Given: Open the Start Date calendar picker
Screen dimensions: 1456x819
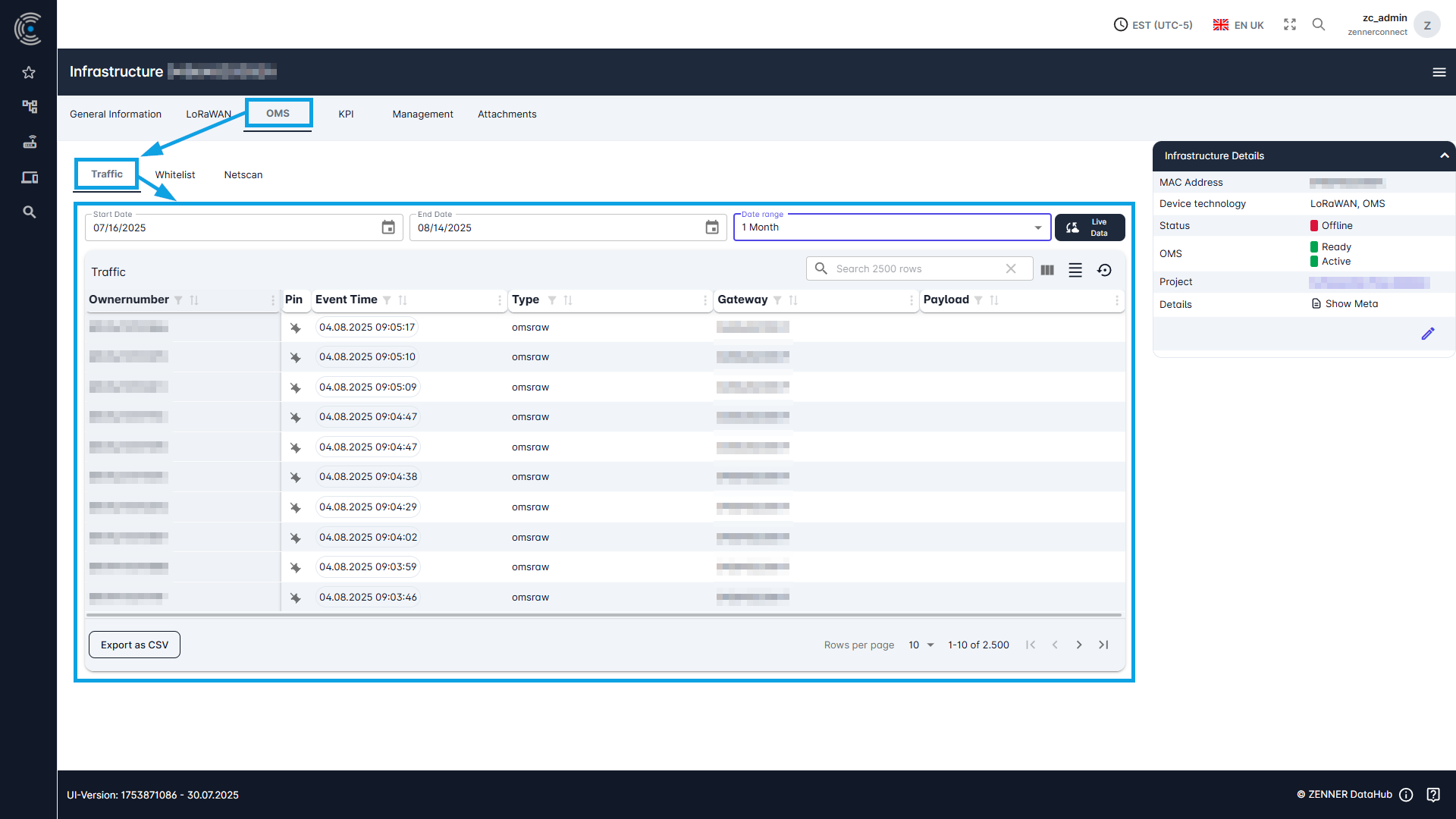Looking at the screenshot, I should click(388, 227).
